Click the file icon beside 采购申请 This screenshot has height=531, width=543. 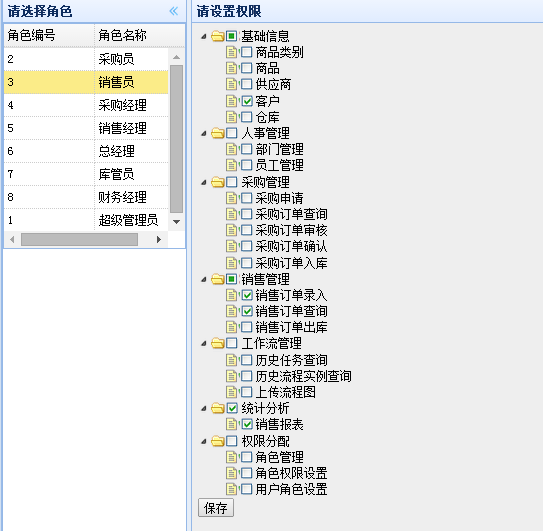pyautogui.click(x=231, y=198)
